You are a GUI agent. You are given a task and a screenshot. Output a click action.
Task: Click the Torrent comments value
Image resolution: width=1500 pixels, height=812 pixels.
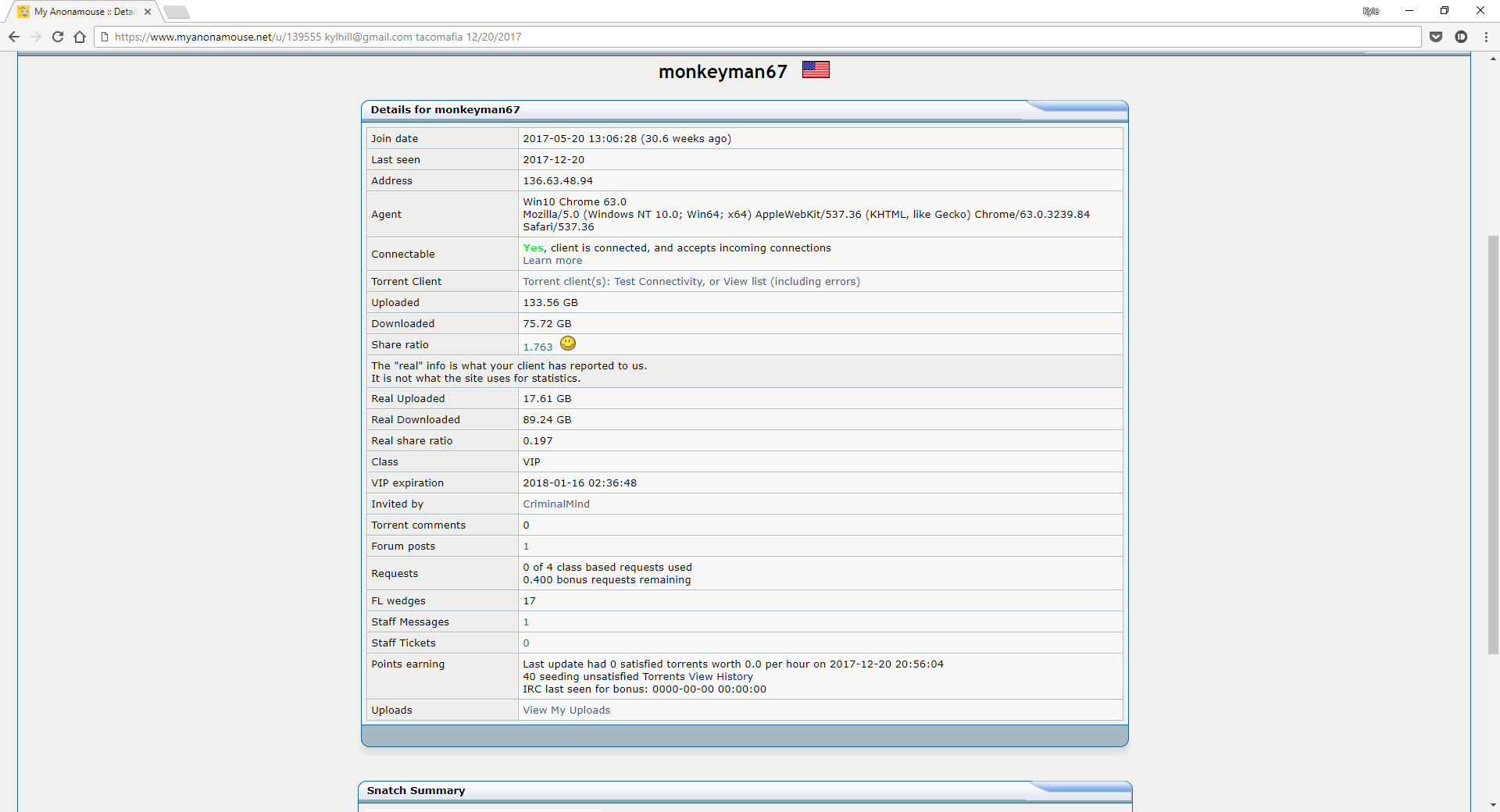[x=526, y=525]
